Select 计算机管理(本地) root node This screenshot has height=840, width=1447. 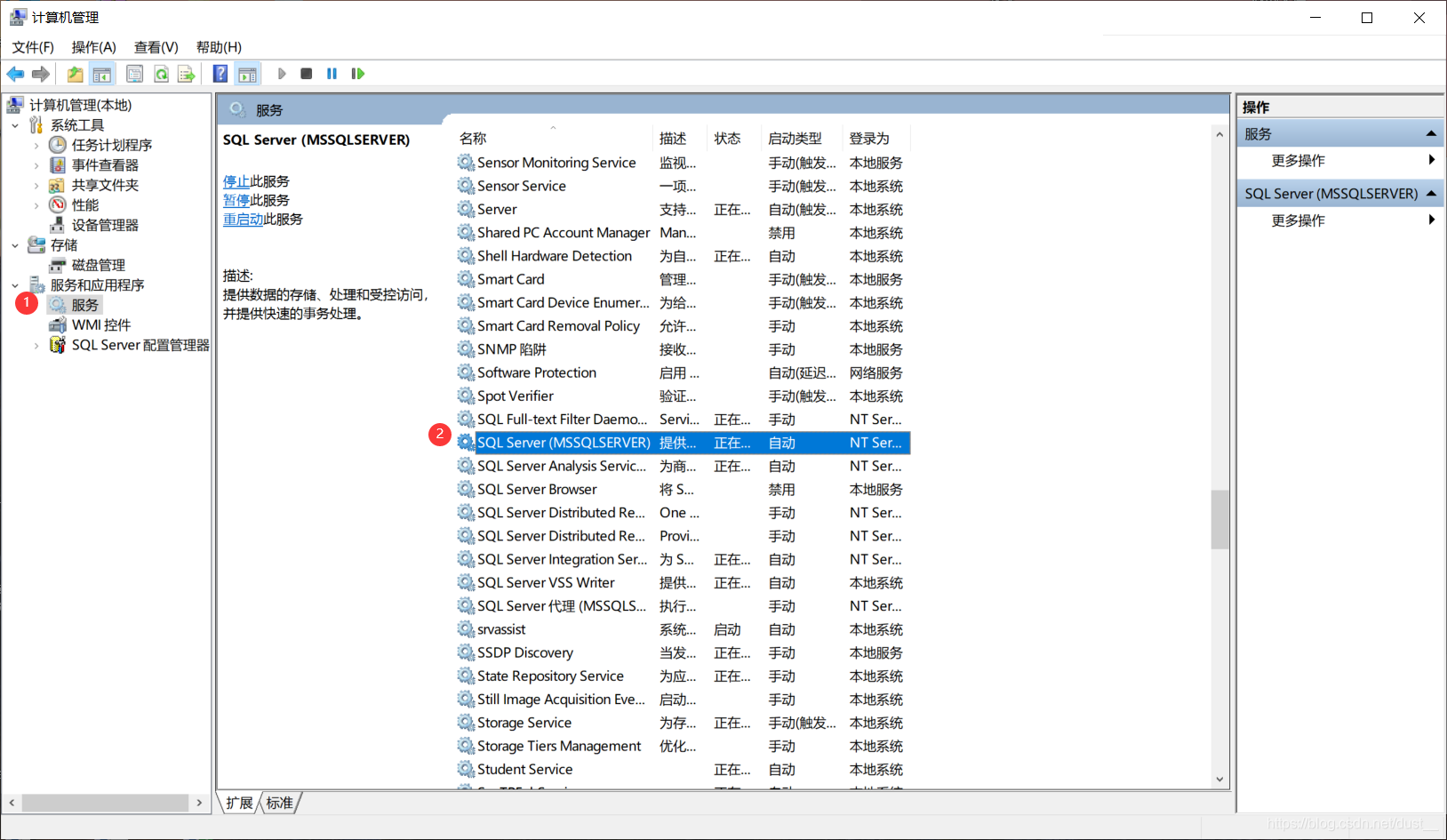[80, 105]
